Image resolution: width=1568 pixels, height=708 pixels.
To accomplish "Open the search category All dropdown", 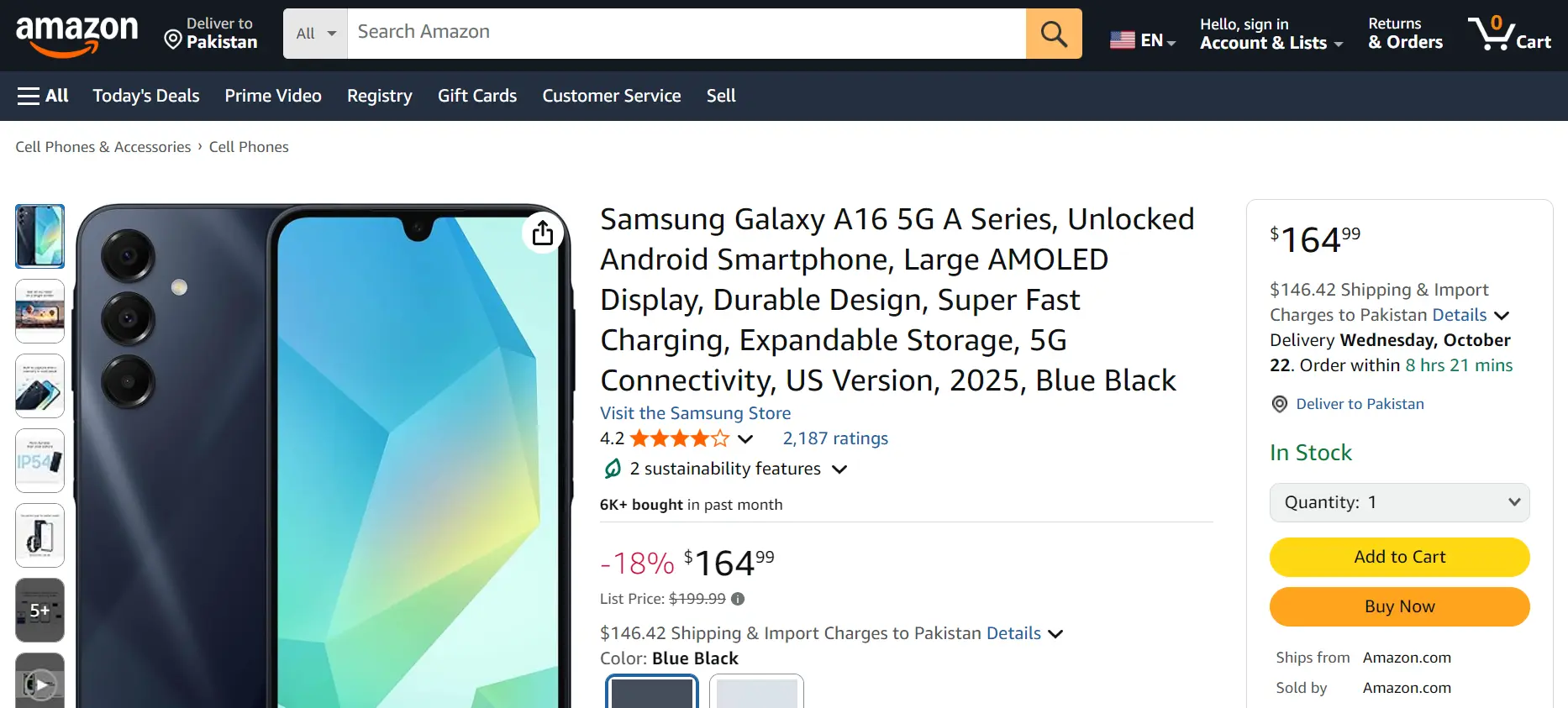I will (x=314, y=33).
